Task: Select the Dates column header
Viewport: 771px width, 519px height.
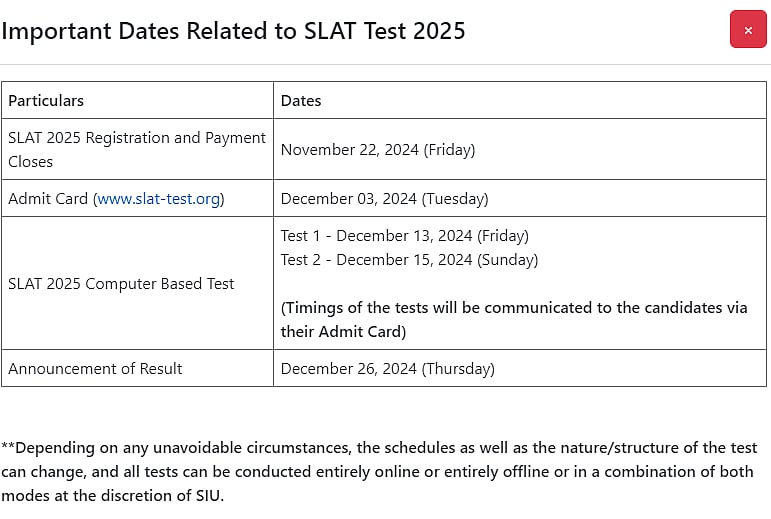Action: [301, 101]
